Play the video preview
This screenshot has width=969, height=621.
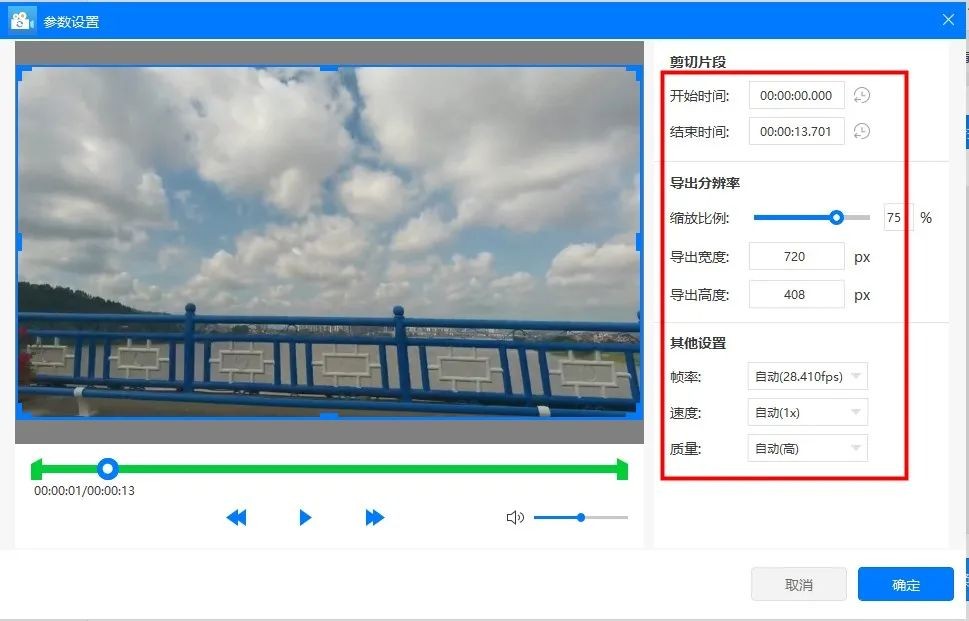click(305, 517)
